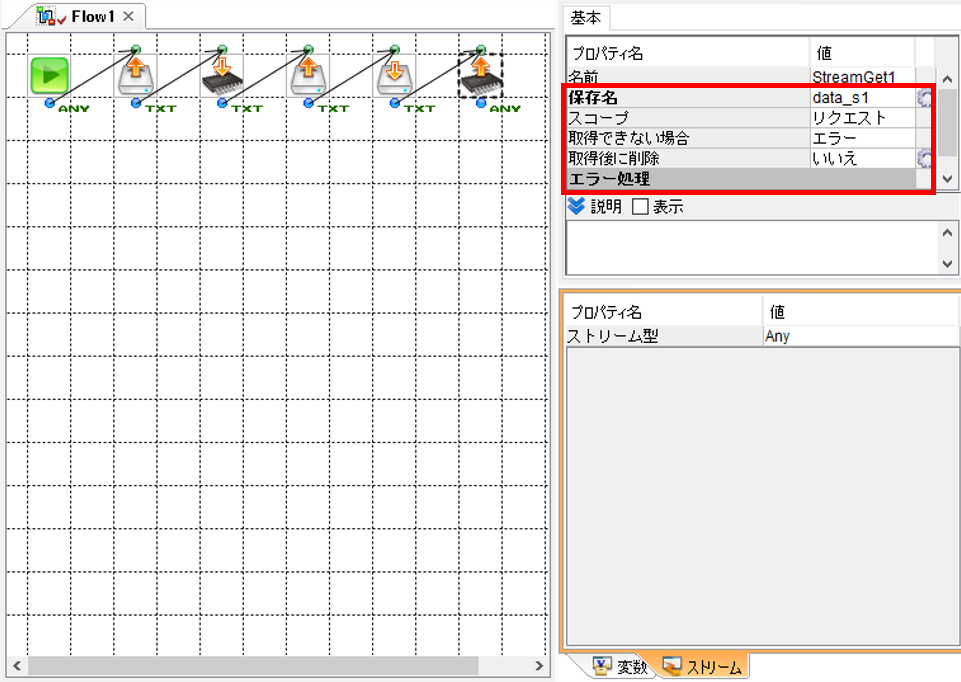This screenshot has width=961, height=682.
Task: Enable the 表示 checkbox
Action: [x=640, y=206]
